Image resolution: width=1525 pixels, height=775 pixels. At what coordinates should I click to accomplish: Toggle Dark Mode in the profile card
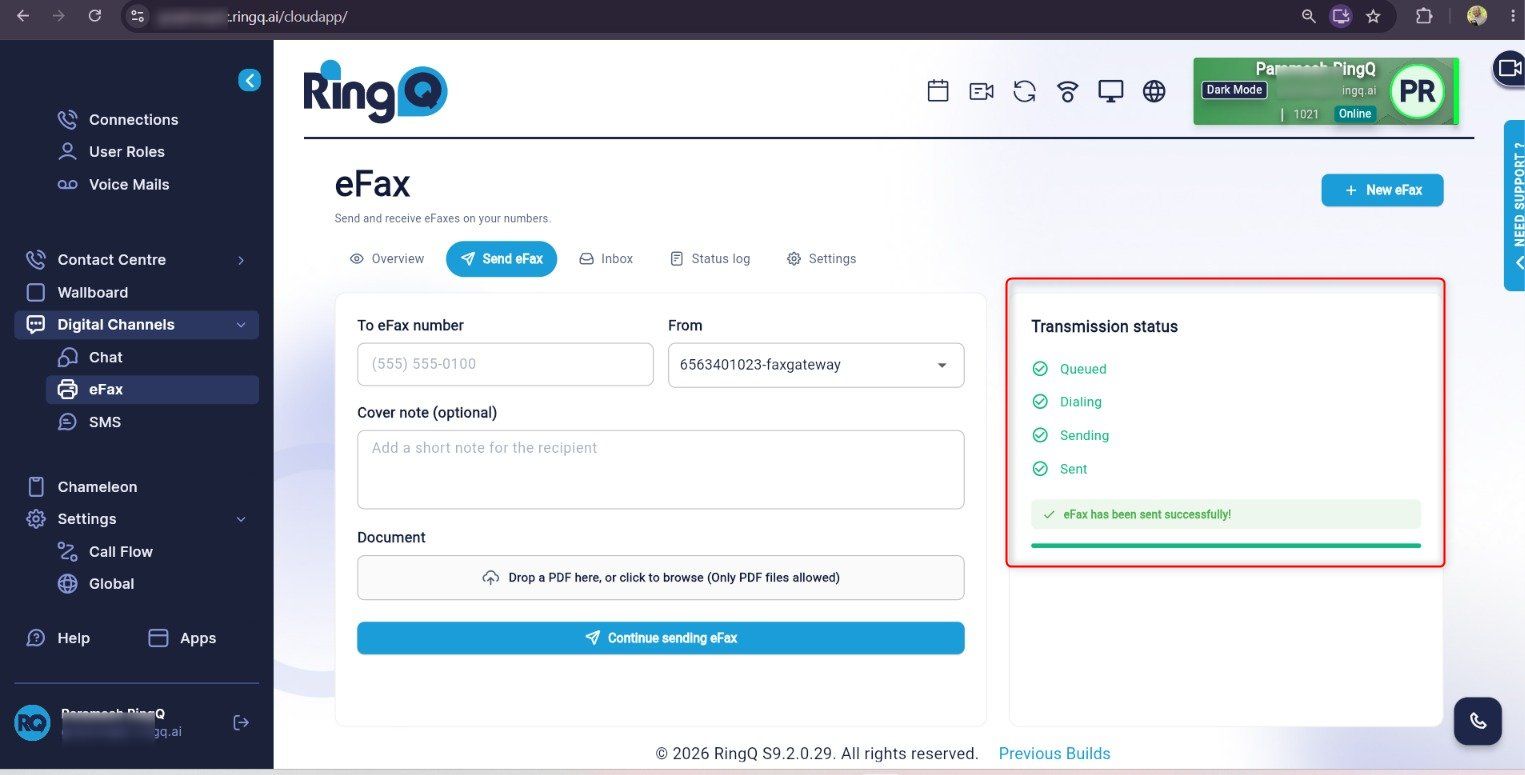[x=1234, y=90]
